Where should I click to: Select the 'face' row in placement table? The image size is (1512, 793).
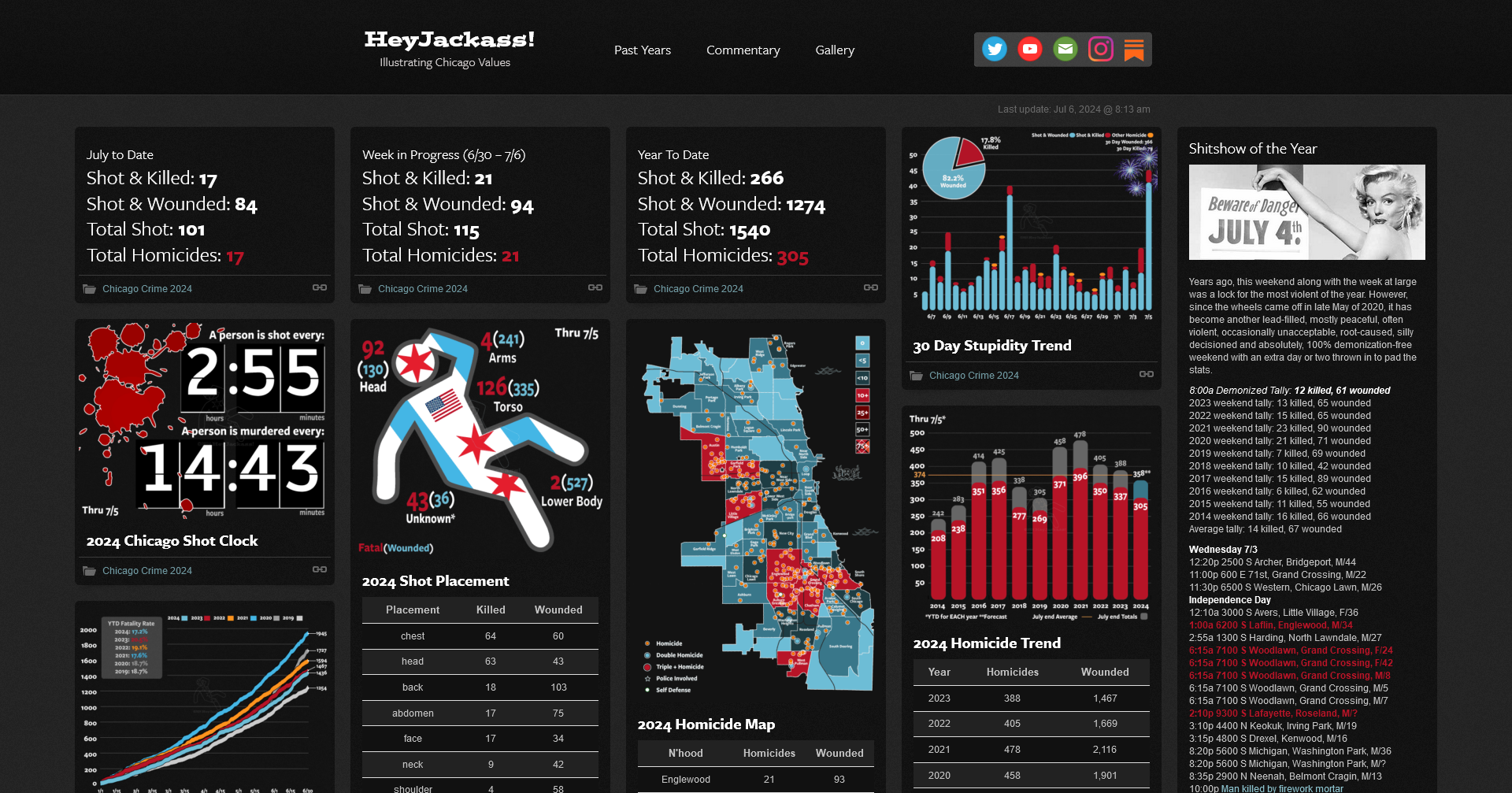point(480,739)
